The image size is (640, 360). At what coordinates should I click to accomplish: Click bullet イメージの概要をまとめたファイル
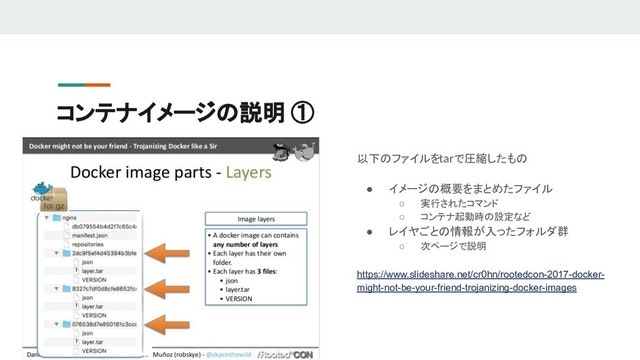point(471,189)
